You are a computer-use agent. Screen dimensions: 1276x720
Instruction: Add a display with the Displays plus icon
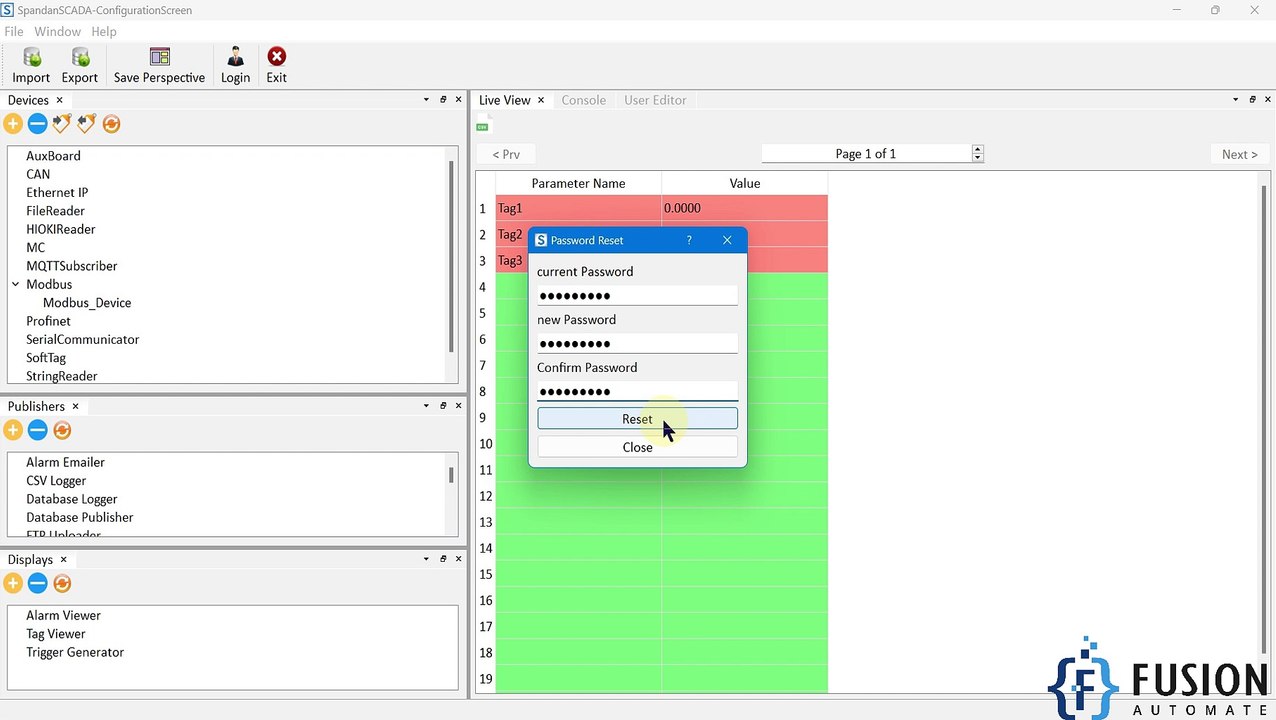(13, 583)
